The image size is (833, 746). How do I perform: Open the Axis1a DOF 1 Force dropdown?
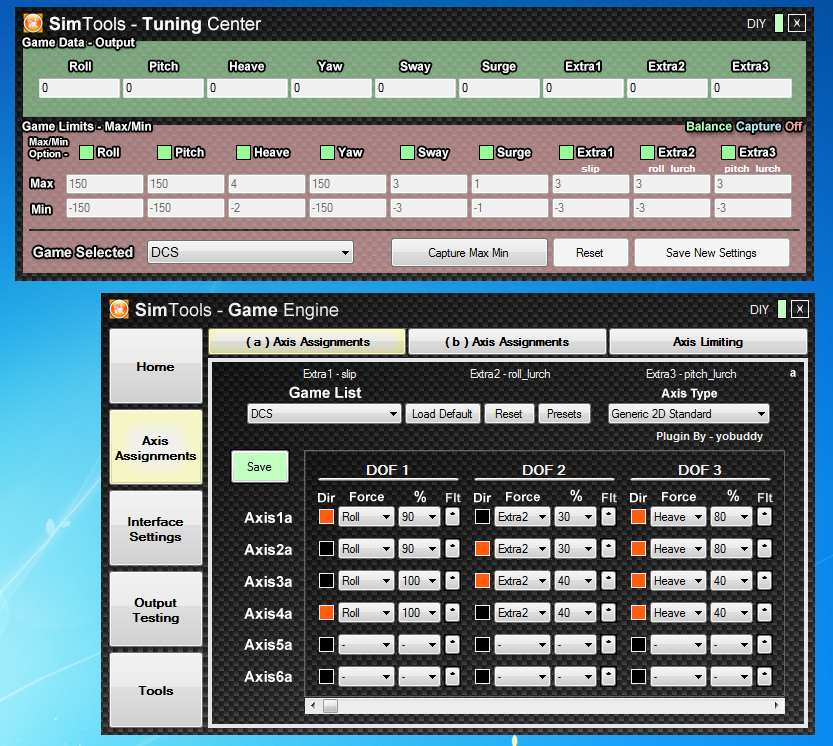(366, 517)
